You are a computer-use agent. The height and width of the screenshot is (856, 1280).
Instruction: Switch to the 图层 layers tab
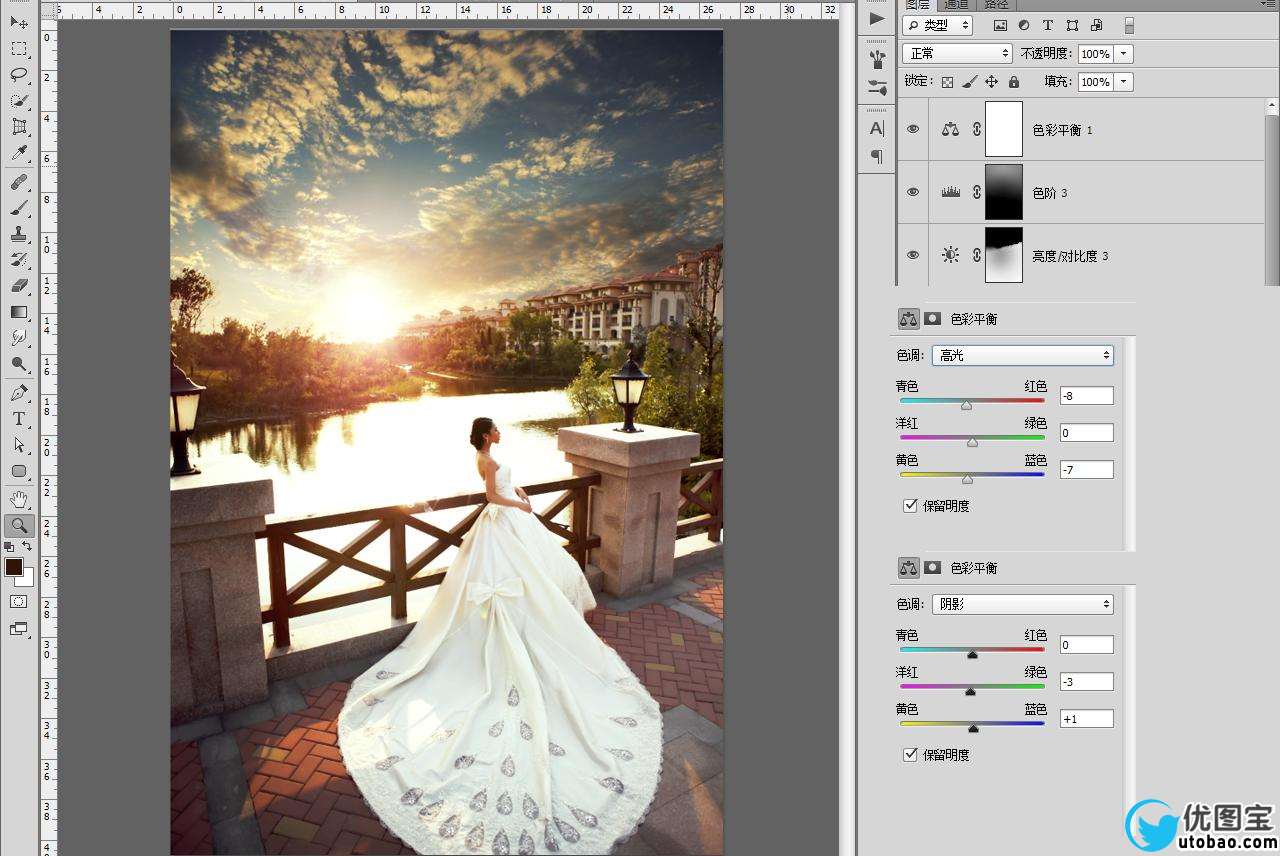click(x=917, y=5)
